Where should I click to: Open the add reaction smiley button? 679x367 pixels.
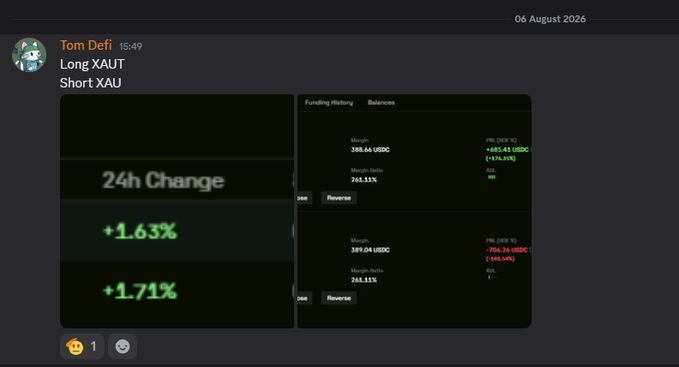click(x=123, y=346)
